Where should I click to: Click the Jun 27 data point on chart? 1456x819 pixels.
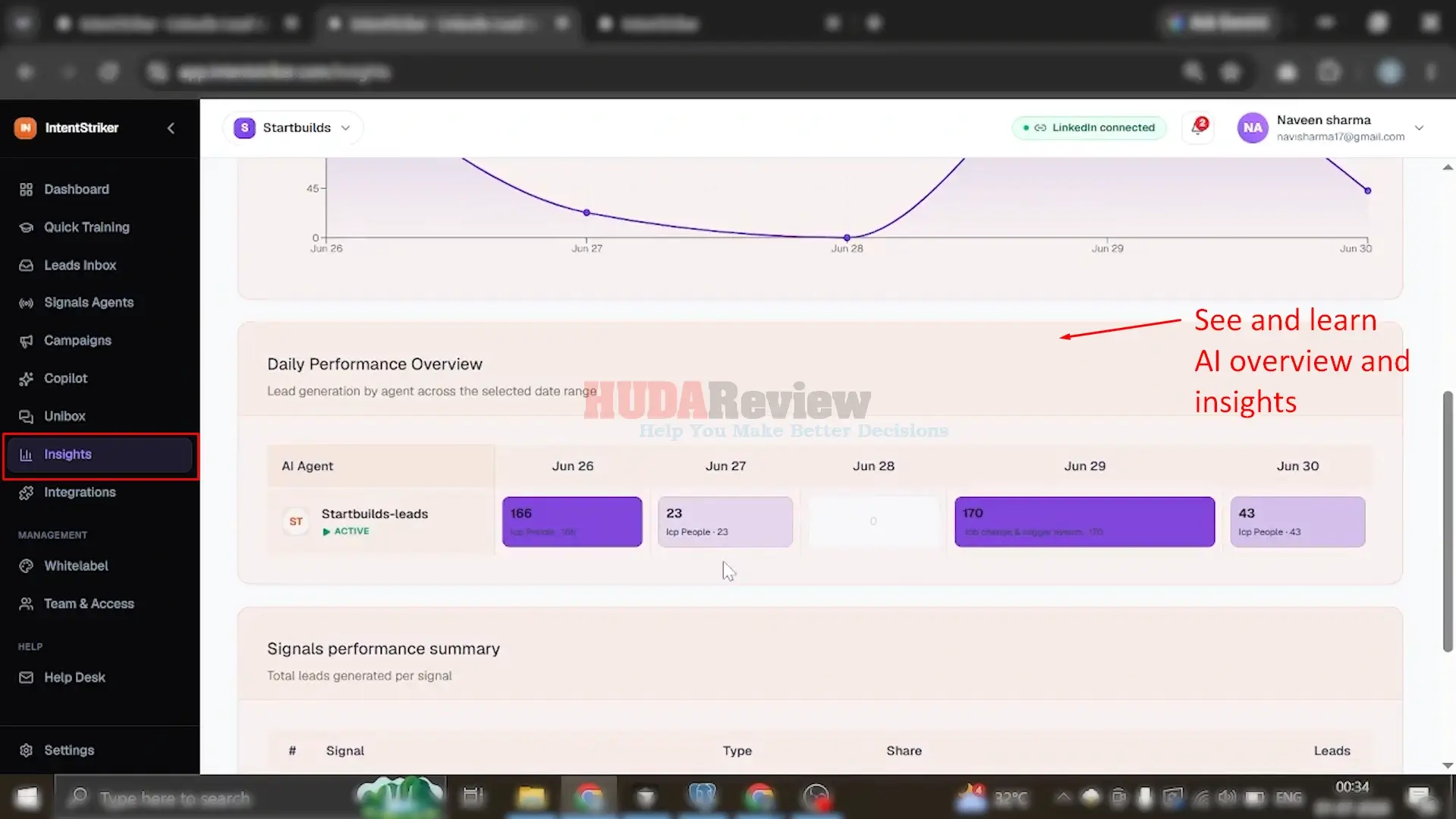[x=586, y=213]
